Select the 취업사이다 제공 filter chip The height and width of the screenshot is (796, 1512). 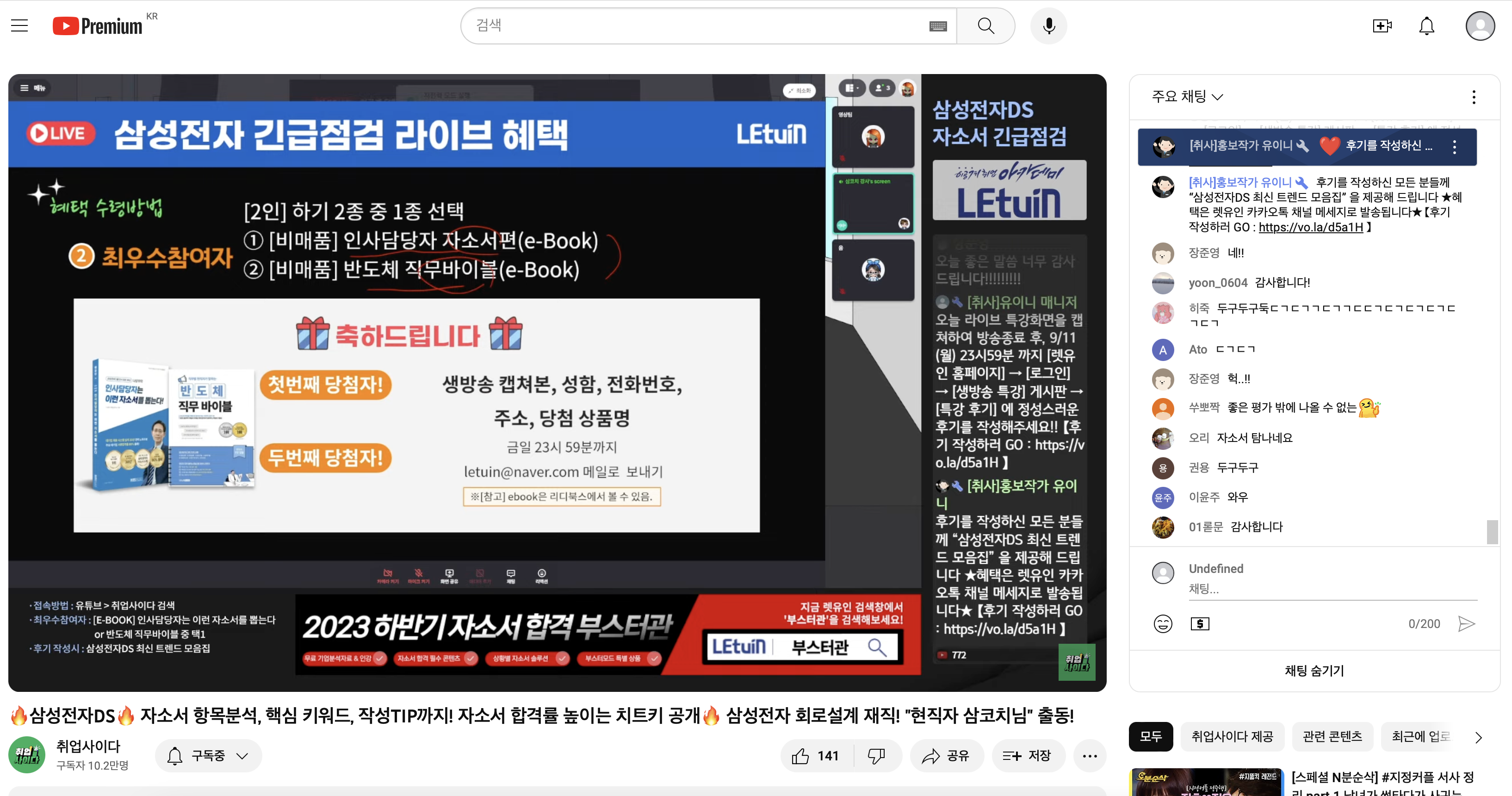click(1232, 737)
